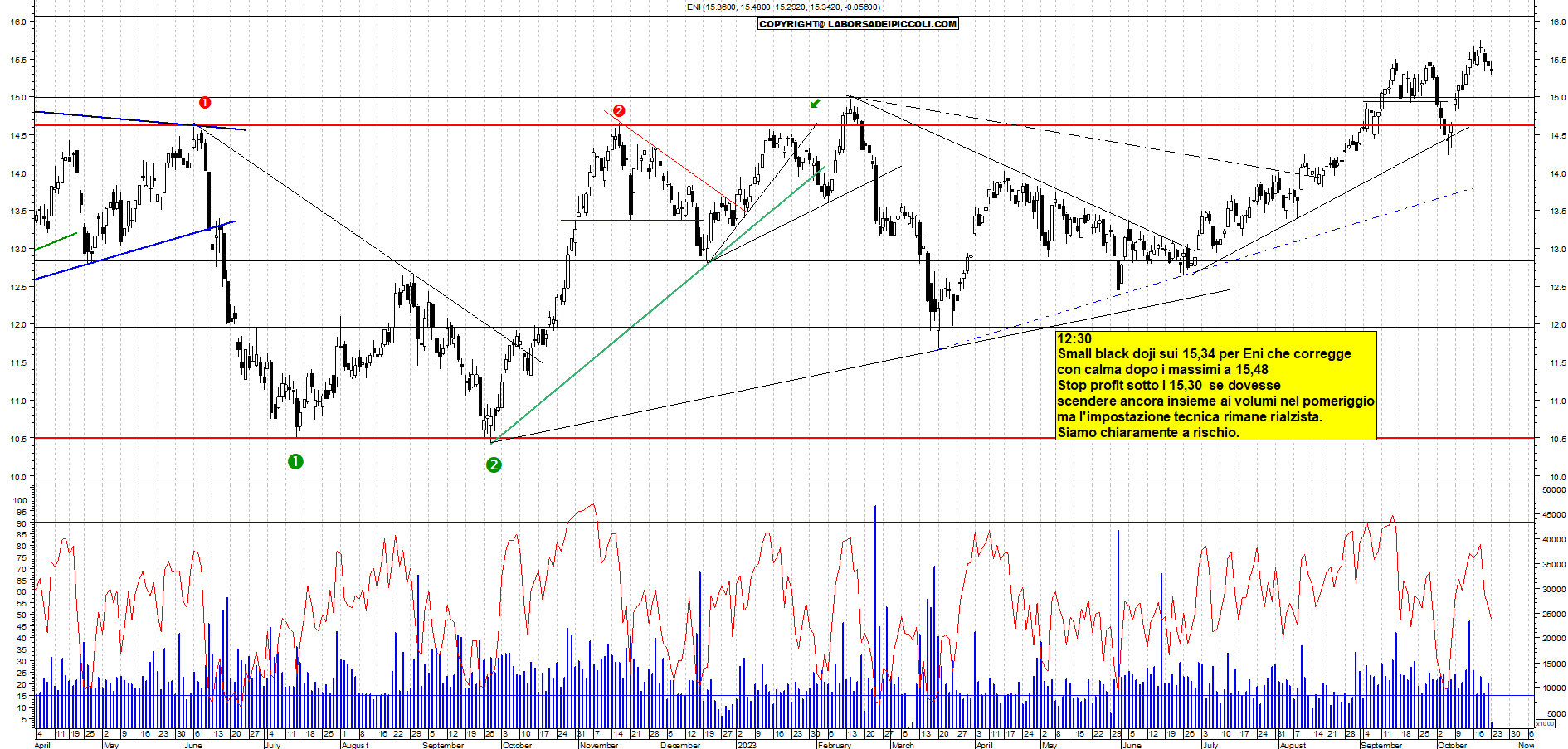Click the 10000 volume scale label

point(1554,688)
